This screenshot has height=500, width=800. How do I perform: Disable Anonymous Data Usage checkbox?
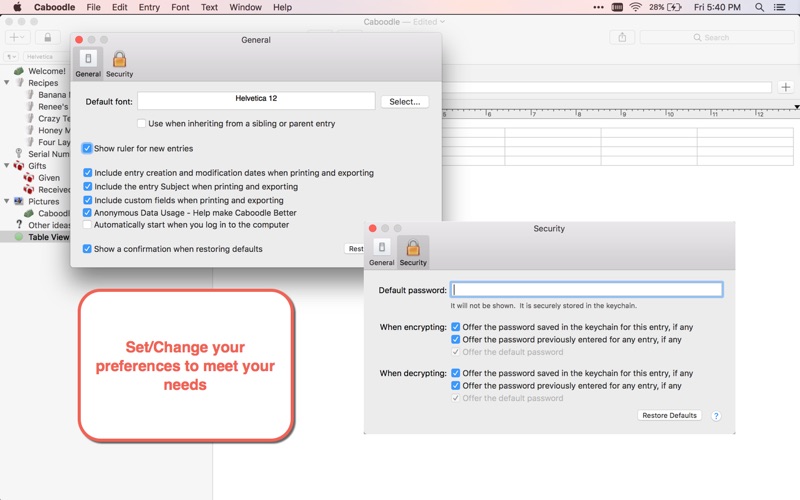click(87, 213)
